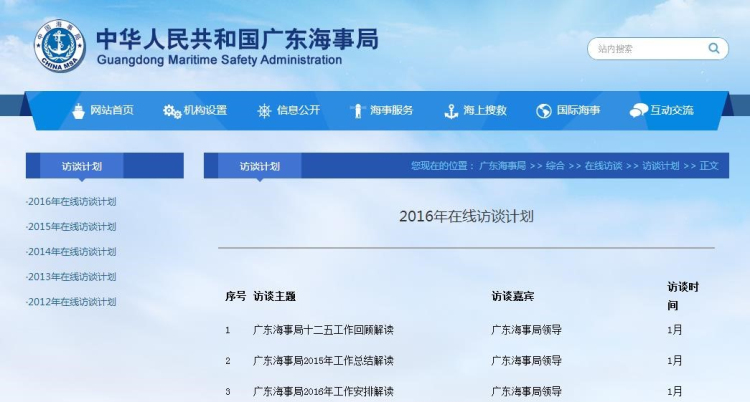The width and height of the screenshot is (750, 402).
Task: Open the 网站首页 menu item
Action: 112,111
